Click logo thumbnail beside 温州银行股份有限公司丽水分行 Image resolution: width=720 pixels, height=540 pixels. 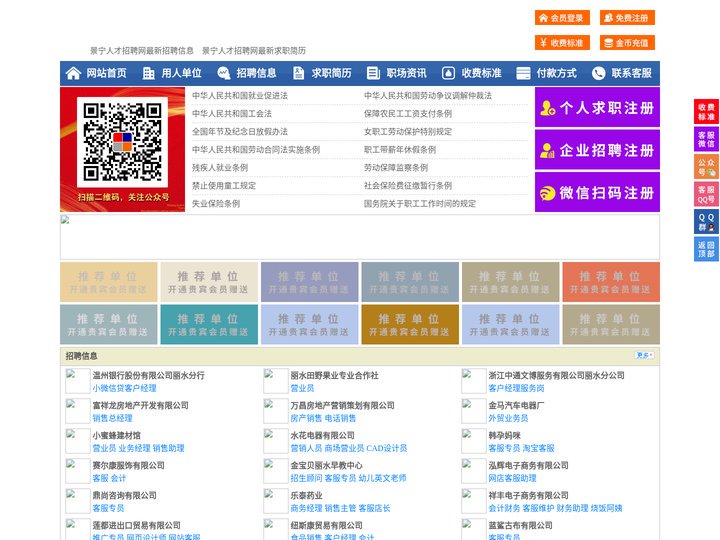[78, 381]
